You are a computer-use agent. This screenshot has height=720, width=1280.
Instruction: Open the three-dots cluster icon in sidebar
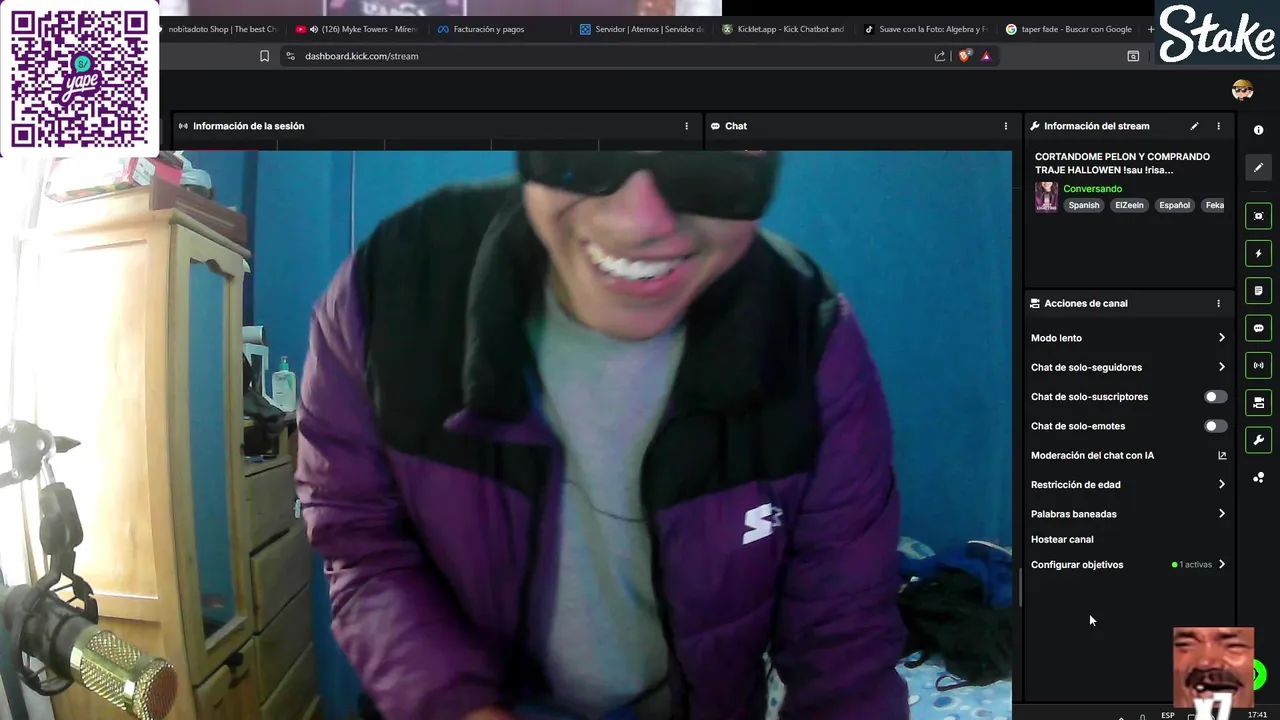tap(1258, 478)
